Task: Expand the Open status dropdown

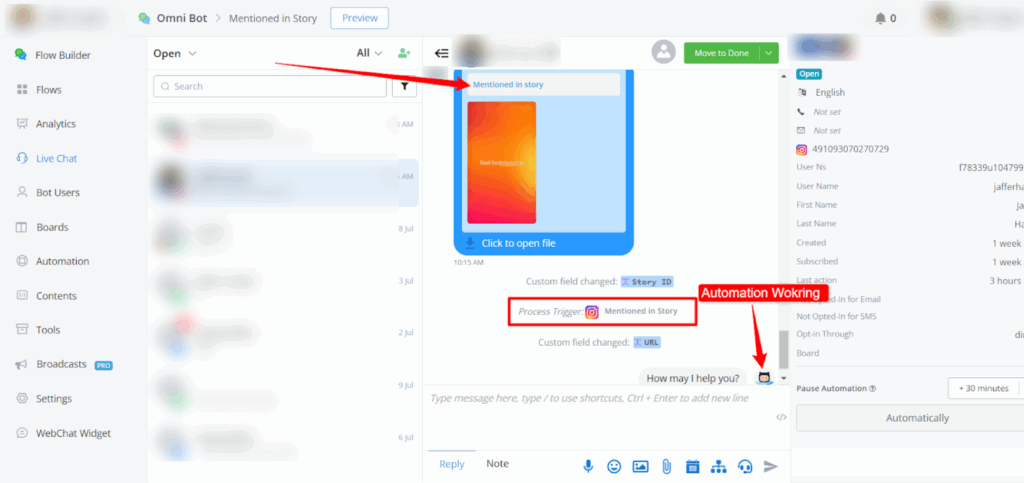Action: (175, 53)
